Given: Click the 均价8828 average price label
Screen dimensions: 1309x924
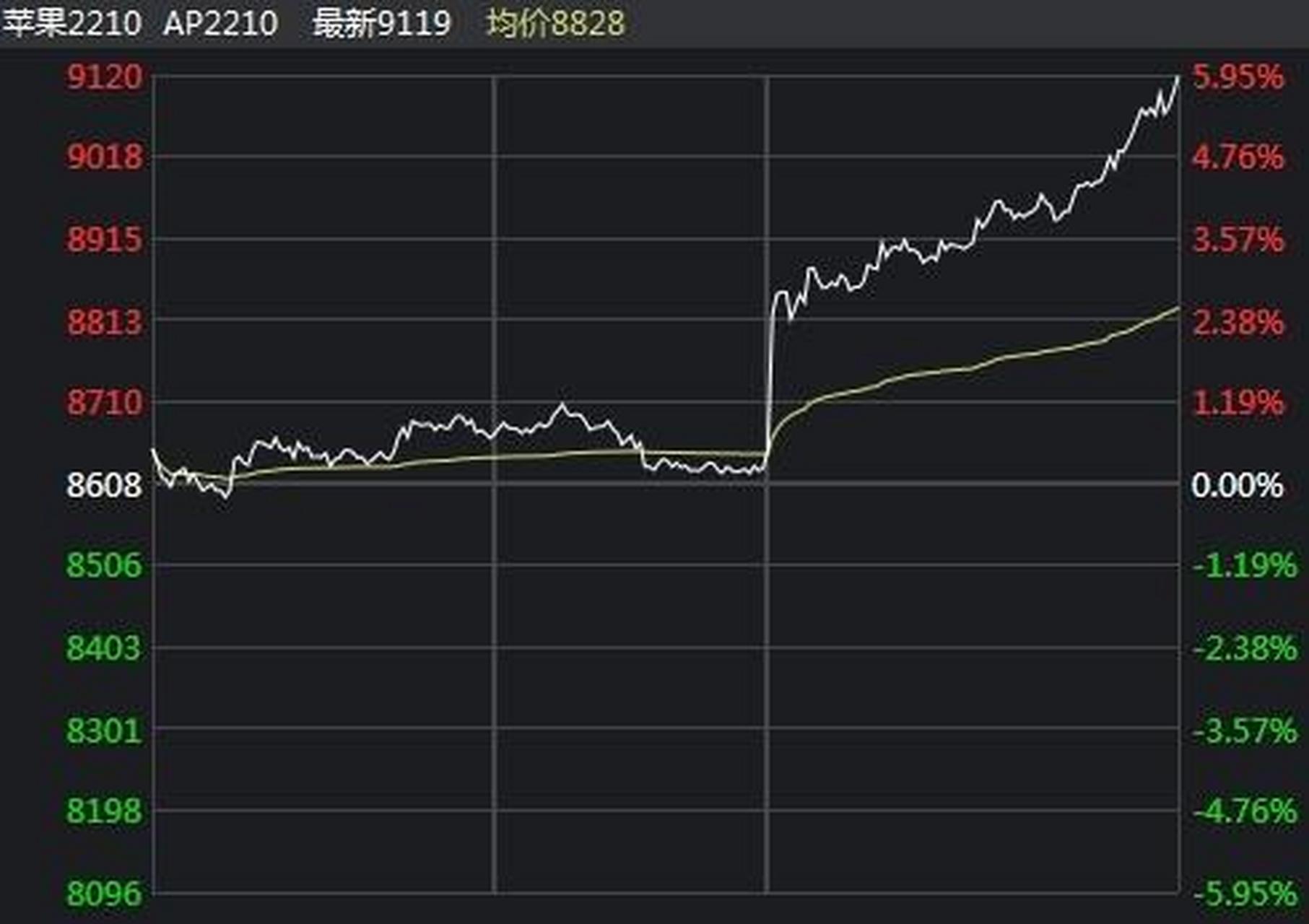Looking at the screenshot, I should coord(556,22).
